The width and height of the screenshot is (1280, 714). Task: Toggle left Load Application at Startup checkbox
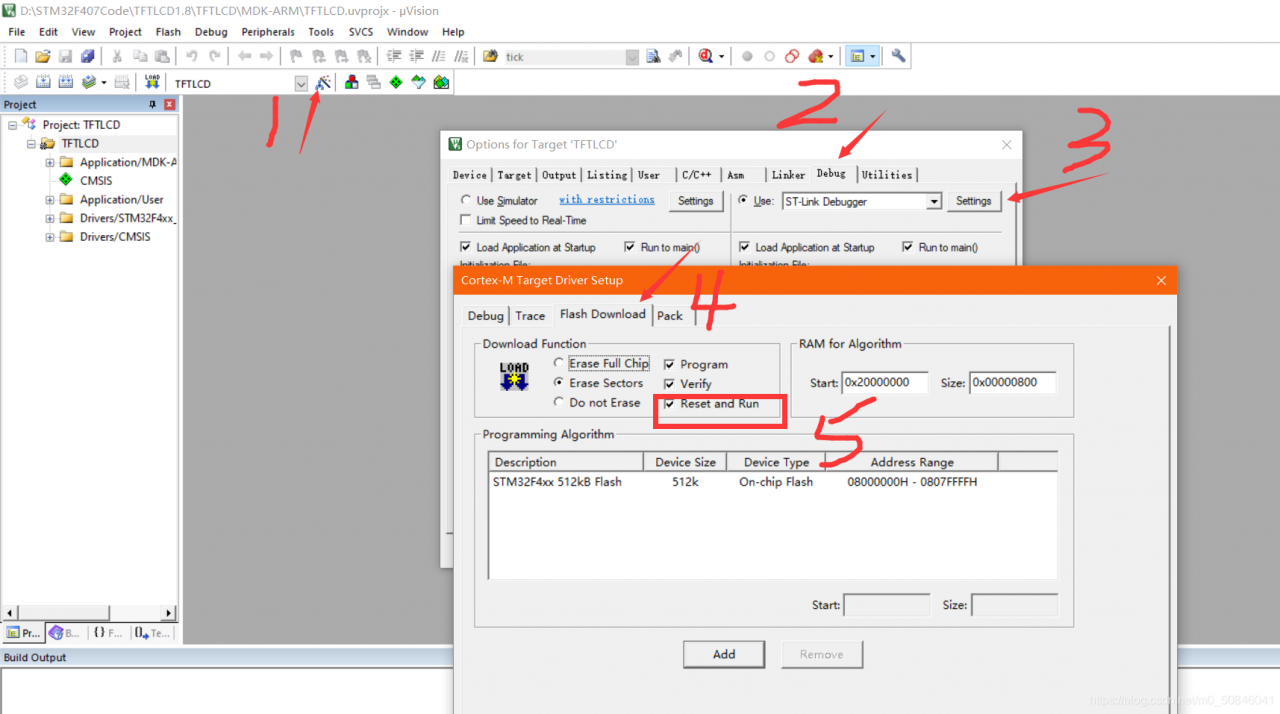[466, 247]
